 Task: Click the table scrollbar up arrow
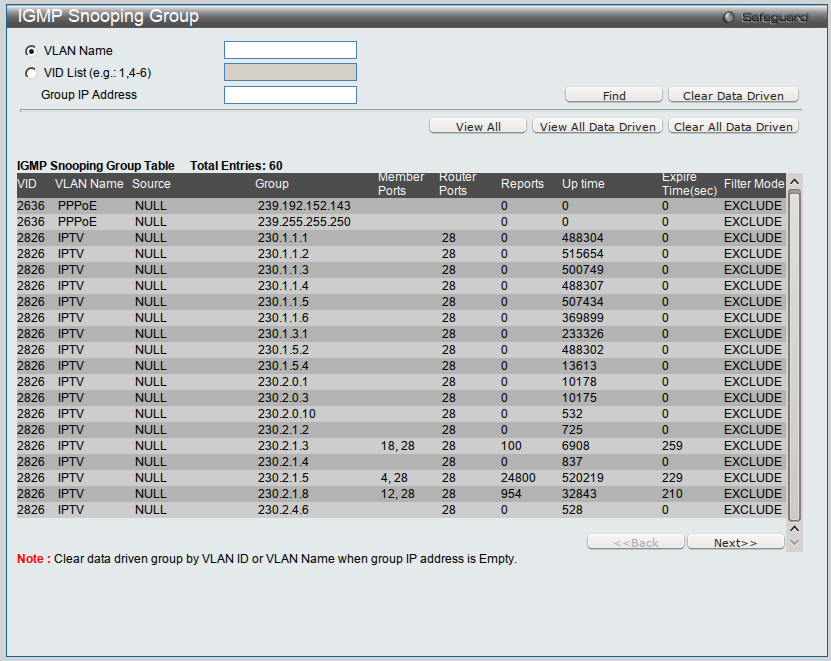pos(795,182)
